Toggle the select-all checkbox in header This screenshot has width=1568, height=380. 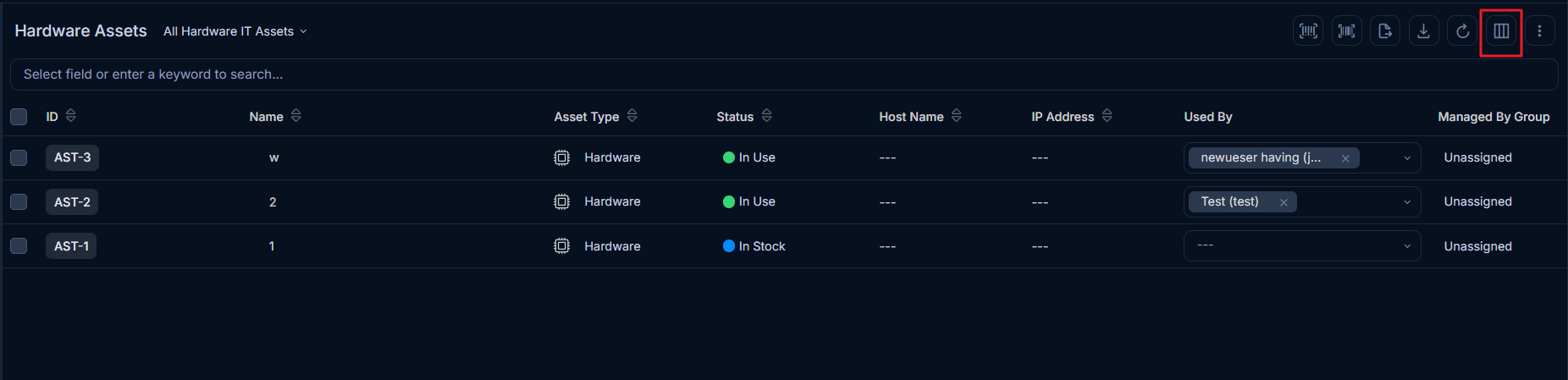click(x=19, y=117)
